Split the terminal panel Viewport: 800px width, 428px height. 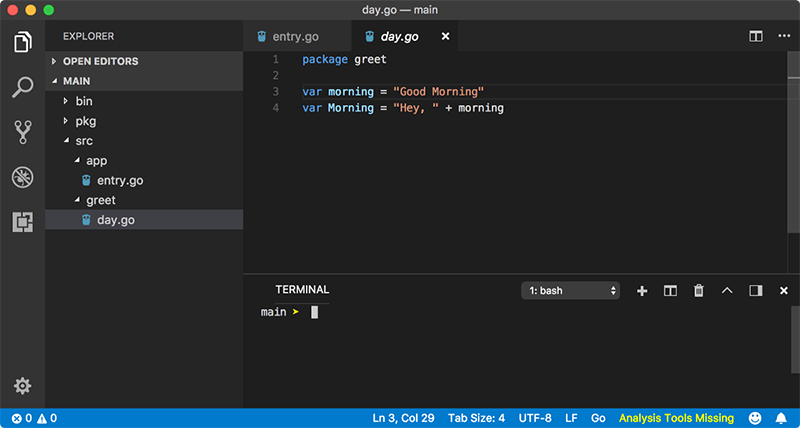pyautogui.click(x=671, y=291)
